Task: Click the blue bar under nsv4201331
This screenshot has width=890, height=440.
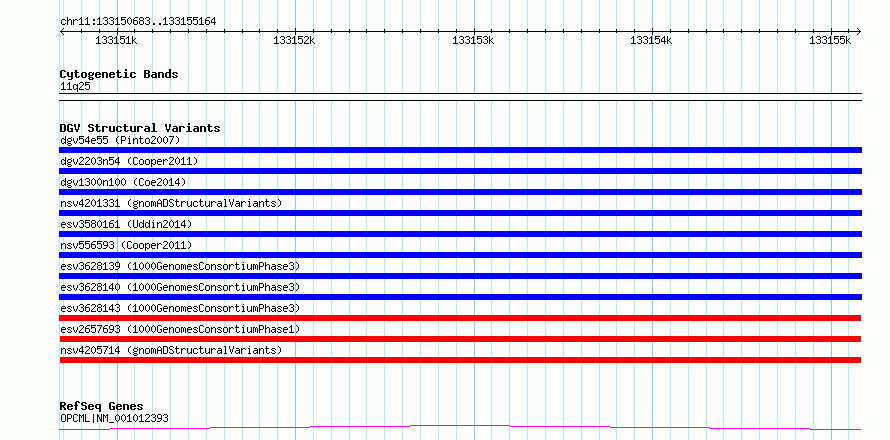Action: pos(461,213)
